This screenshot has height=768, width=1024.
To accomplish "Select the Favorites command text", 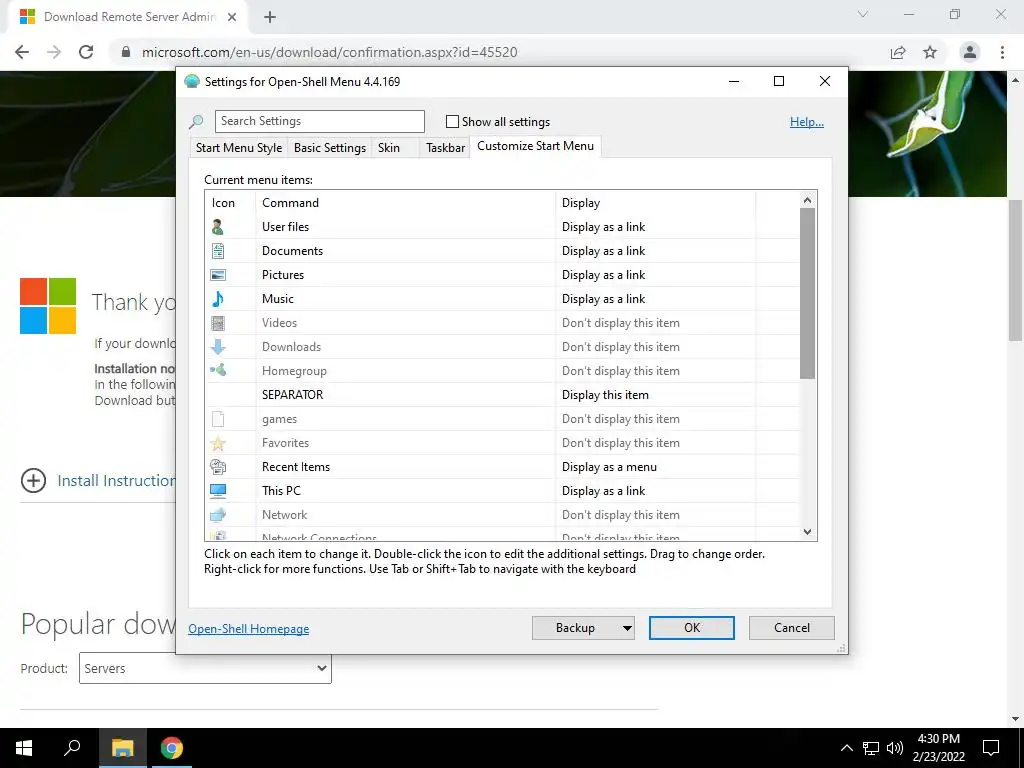I will 285,443.
